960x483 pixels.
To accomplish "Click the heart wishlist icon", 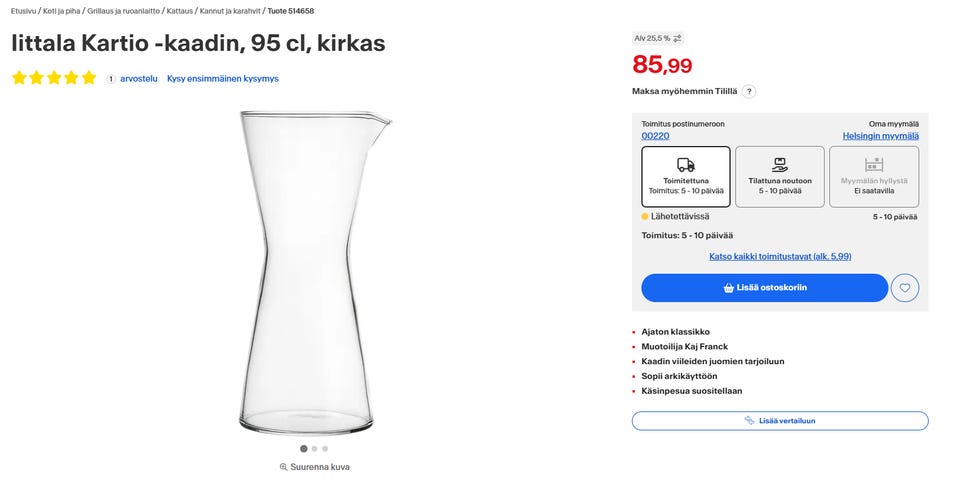I will [904, 288].
